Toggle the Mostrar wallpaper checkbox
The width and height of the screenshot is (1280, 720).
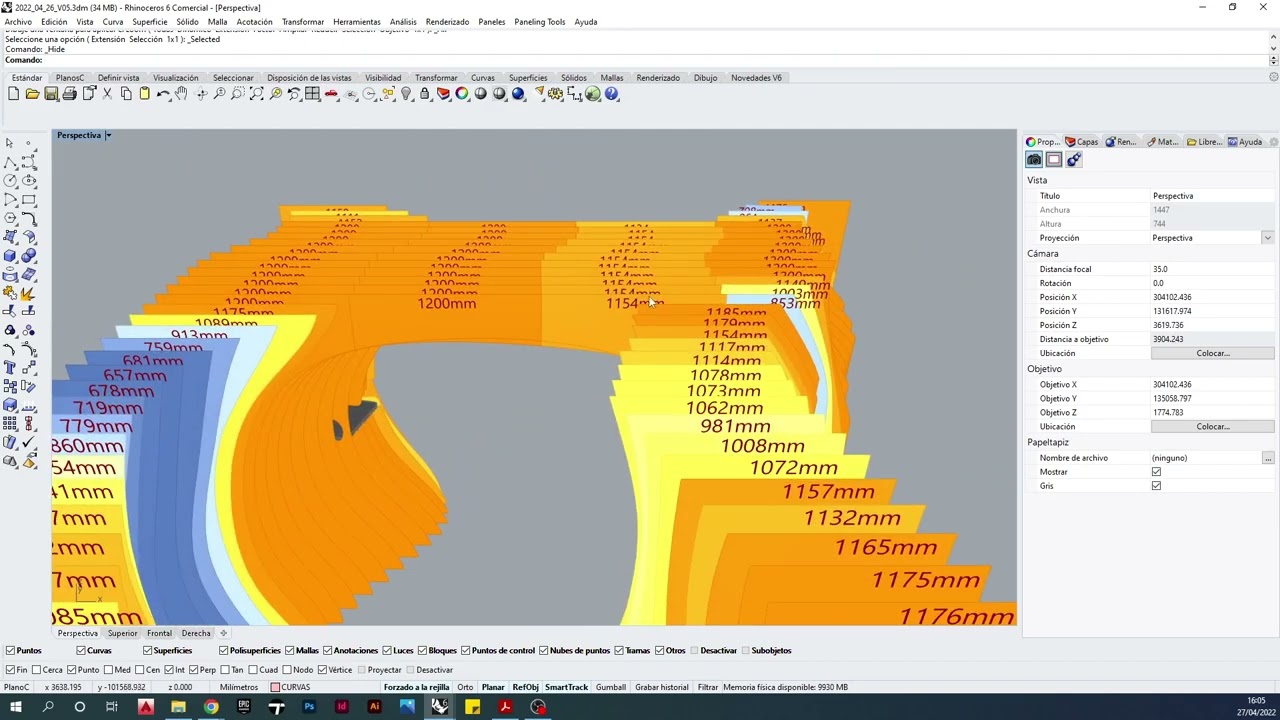(x=1156, y=472)
